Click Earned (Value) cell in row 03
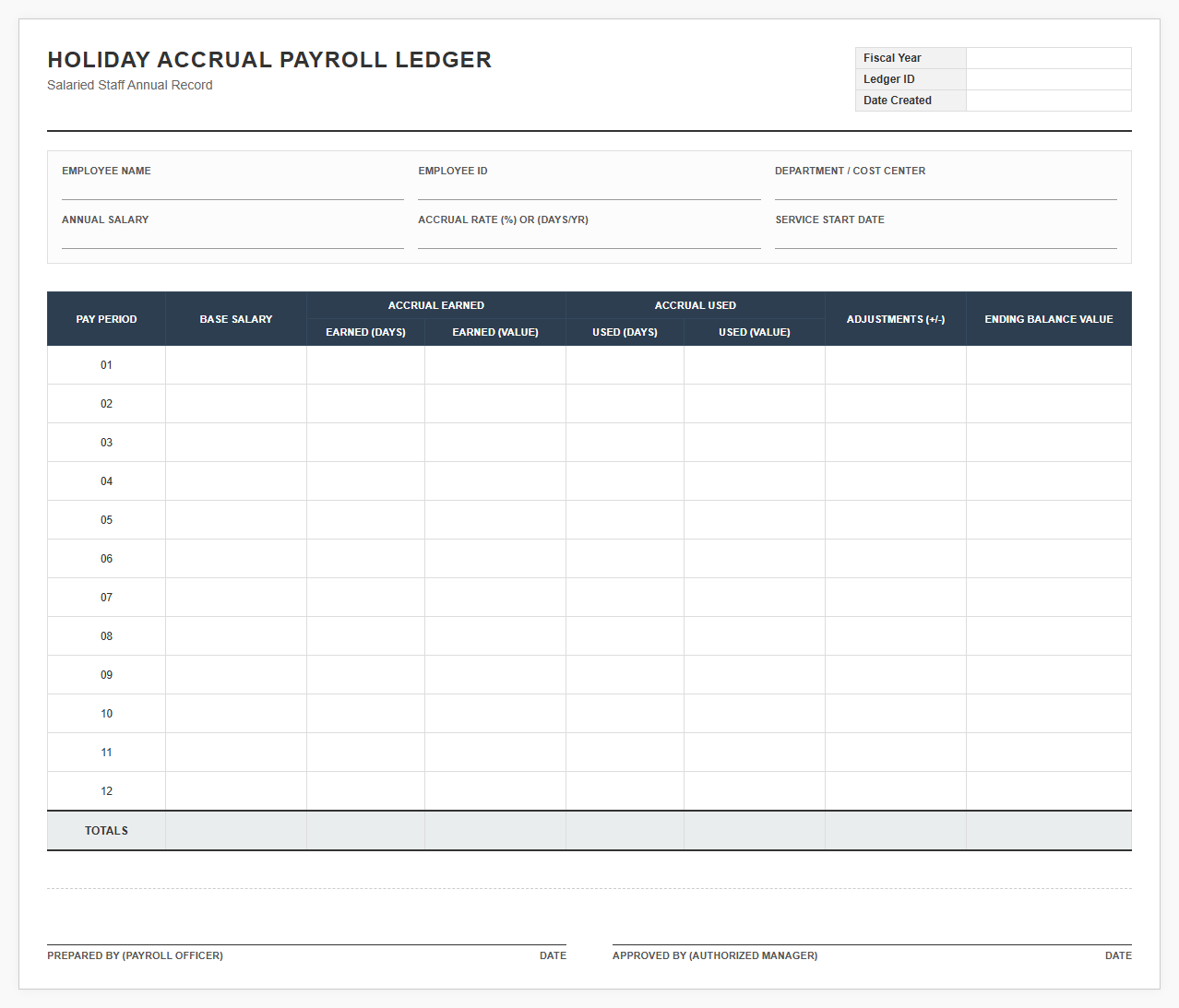Image resolution: width=1179 pixels, height=1008 pixels. [x=495, y=443]
